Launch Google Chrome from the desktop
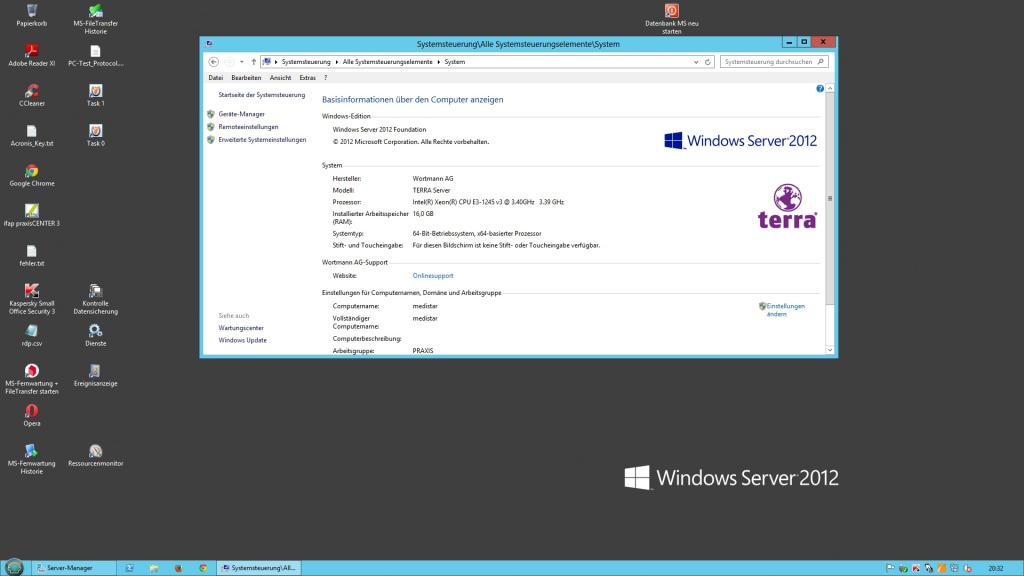Viewport: 1024px width, 576px height. [x=31, y=175]
